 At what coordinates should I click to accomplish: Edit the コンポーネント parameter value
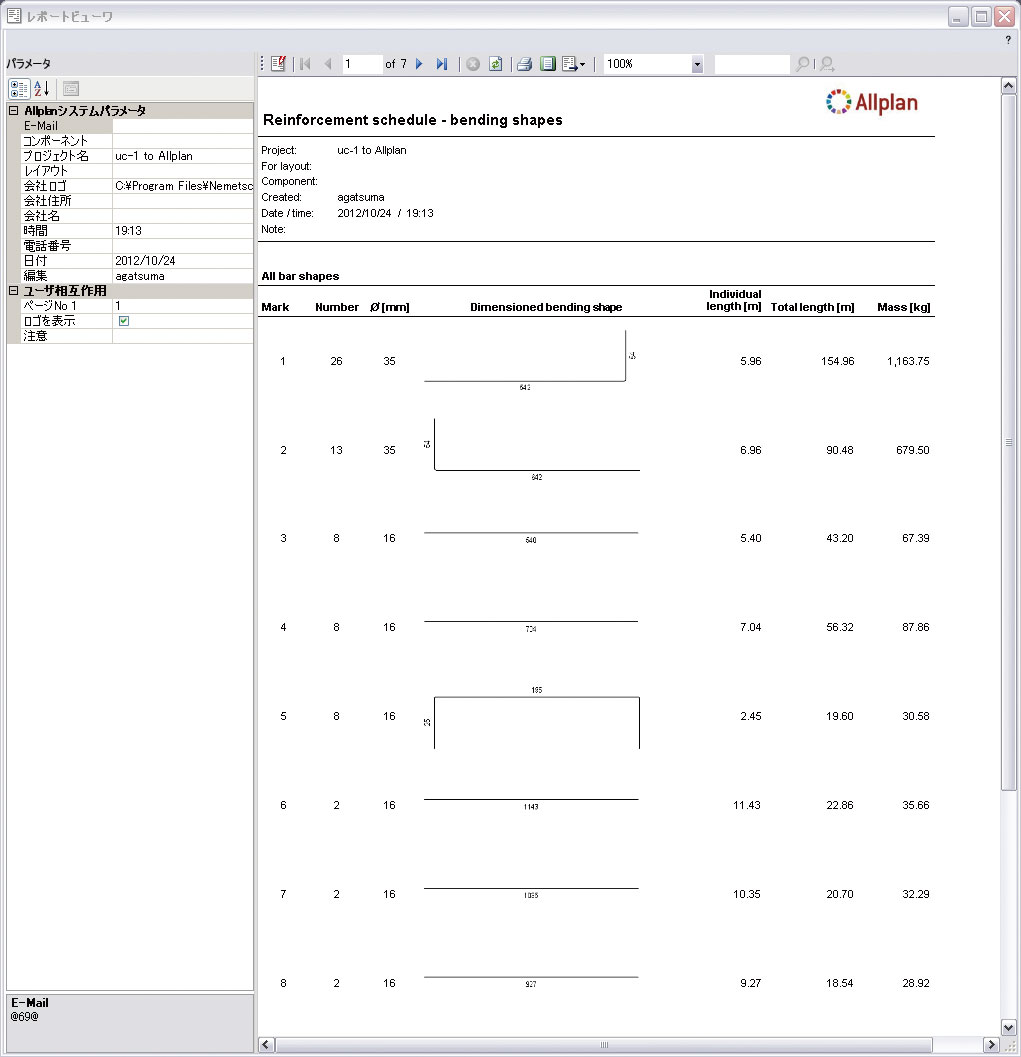183,141
